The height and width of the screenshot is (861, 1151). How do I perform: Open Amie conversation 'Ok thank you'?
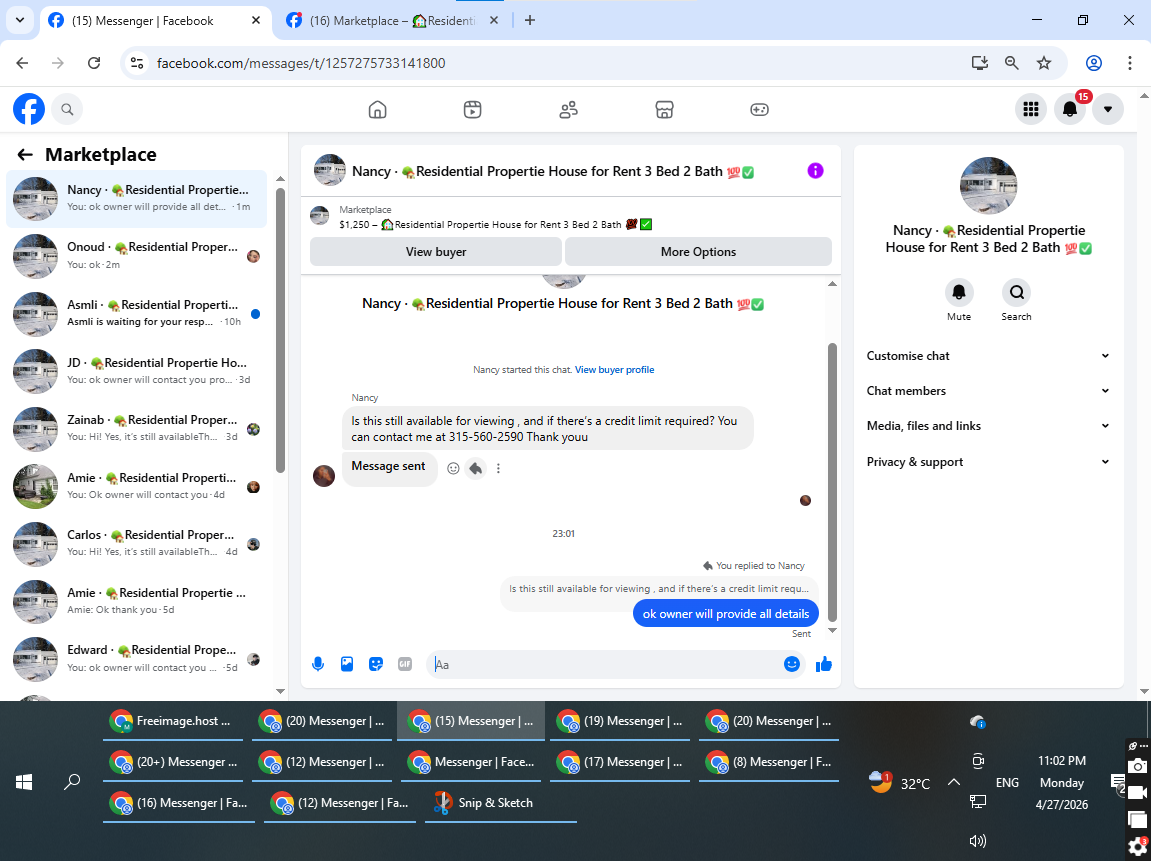click(137, 600)
